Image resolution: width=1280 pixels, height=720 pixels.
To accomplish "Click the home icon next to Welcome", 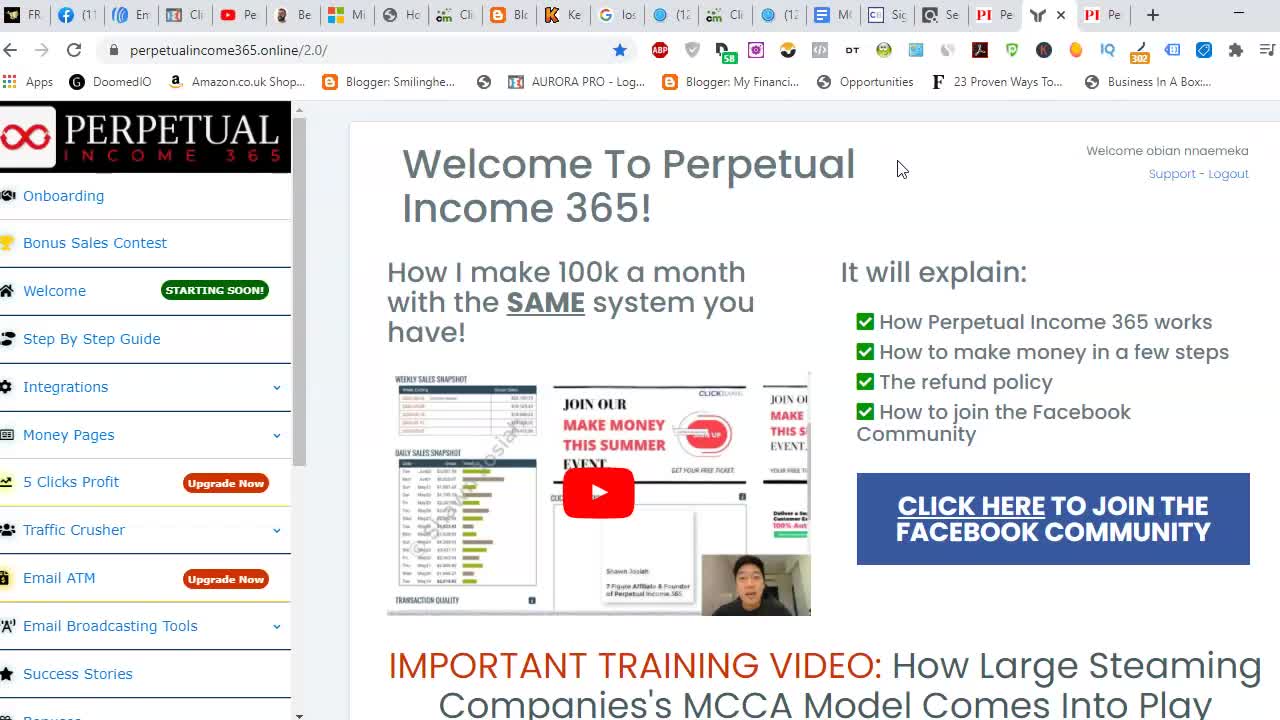I will [x=7, y=291].
